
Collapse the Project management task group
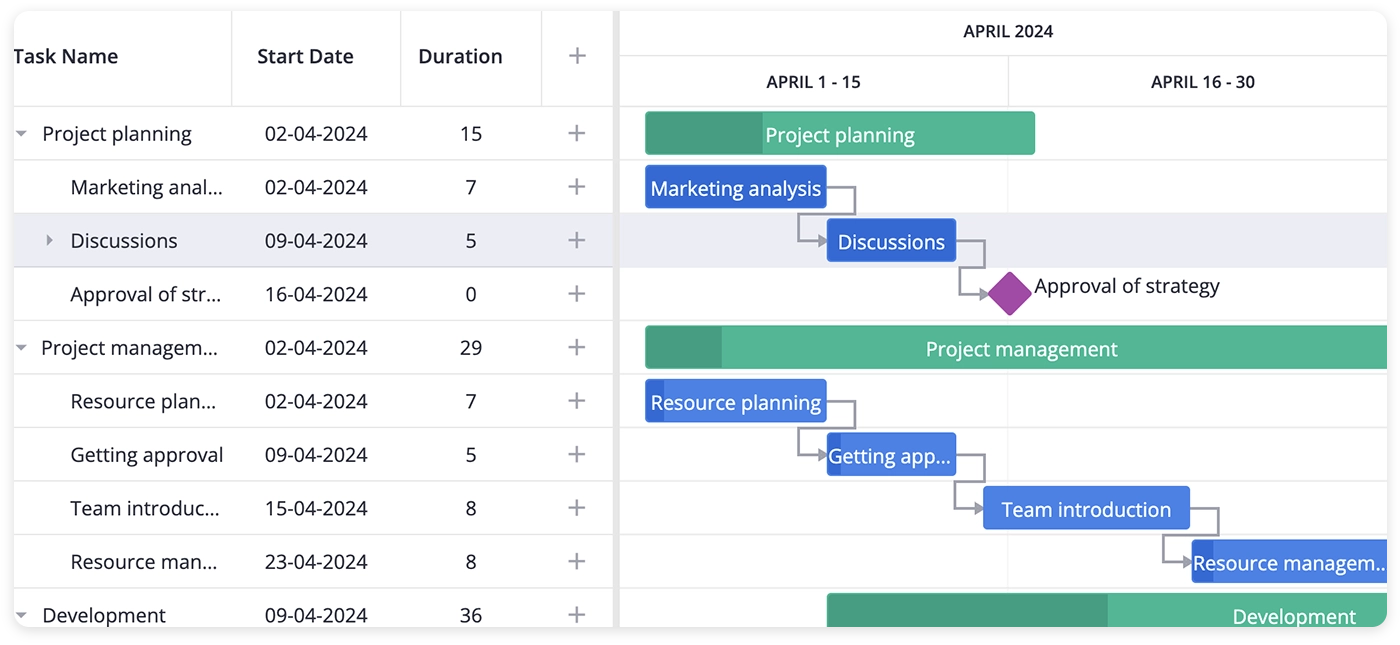click(21, 348)
